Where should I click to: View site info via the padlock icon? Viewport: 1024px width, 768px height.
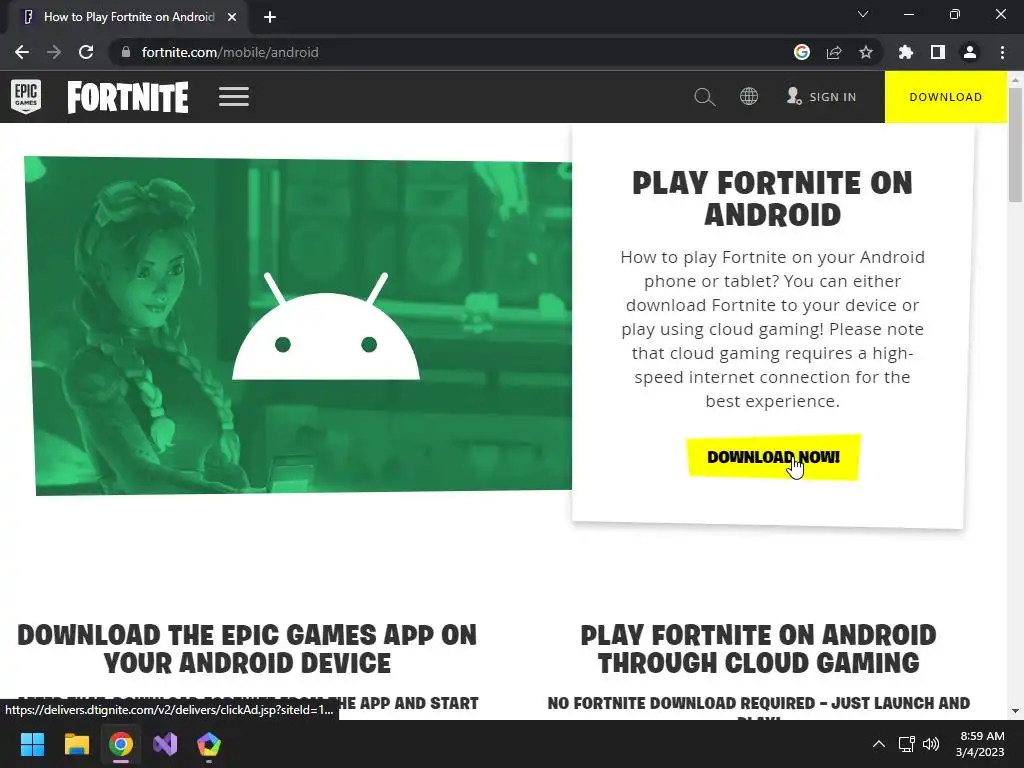click(126, 52)
